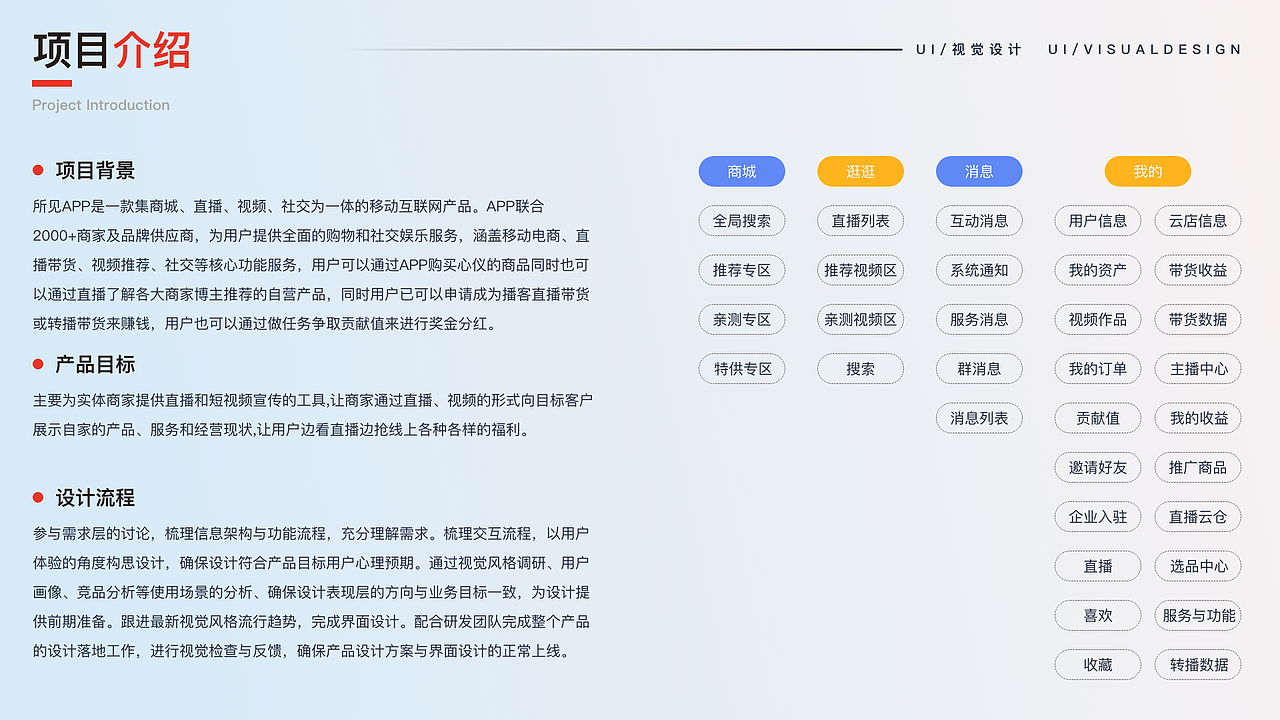Click the 服务与功能 pill
Screen dimensions: 1280x720
tap(1198, 615)
